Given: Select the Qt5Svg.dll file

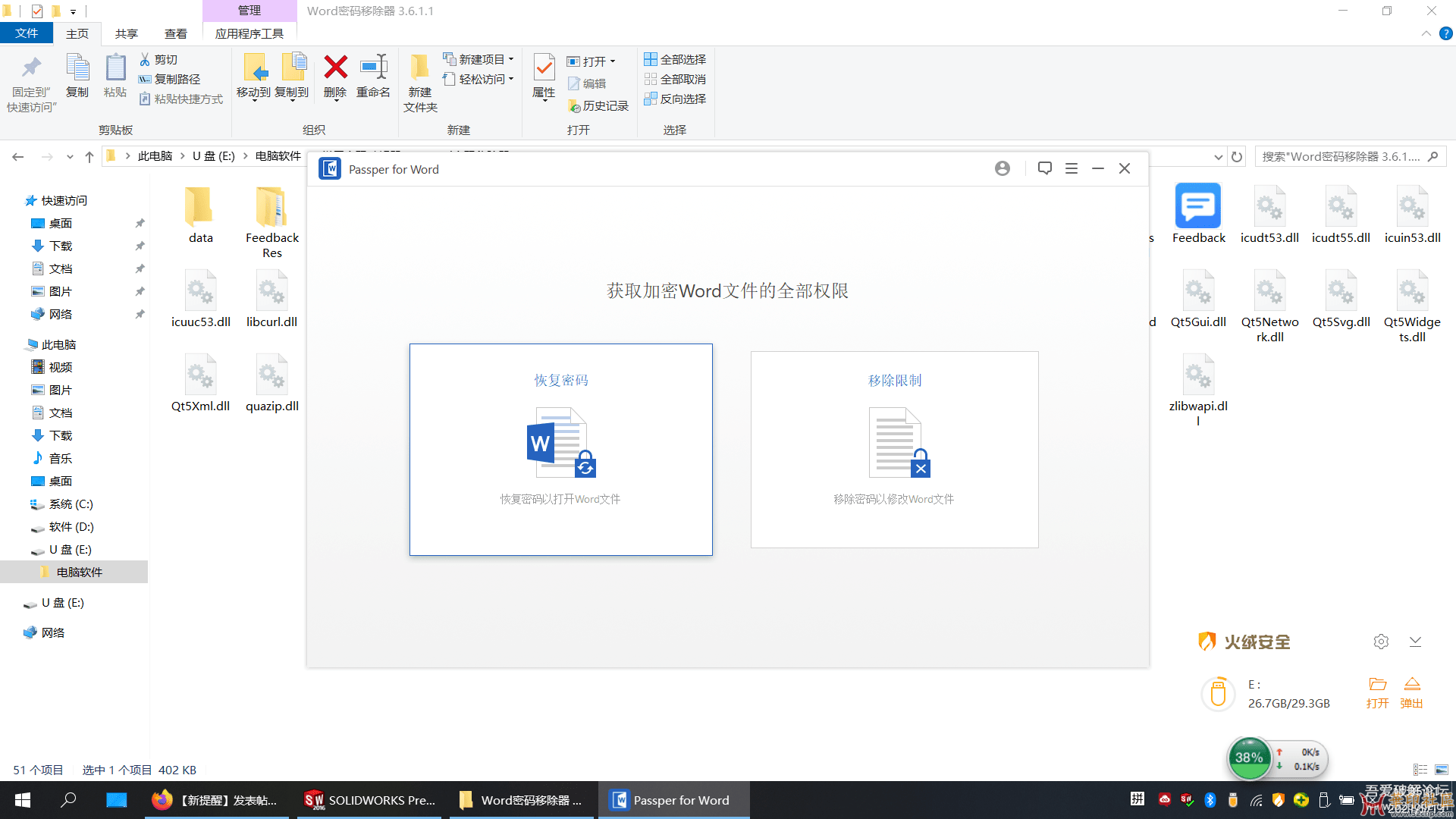Looking at the screenshot, I should (x=1341, y=299).
